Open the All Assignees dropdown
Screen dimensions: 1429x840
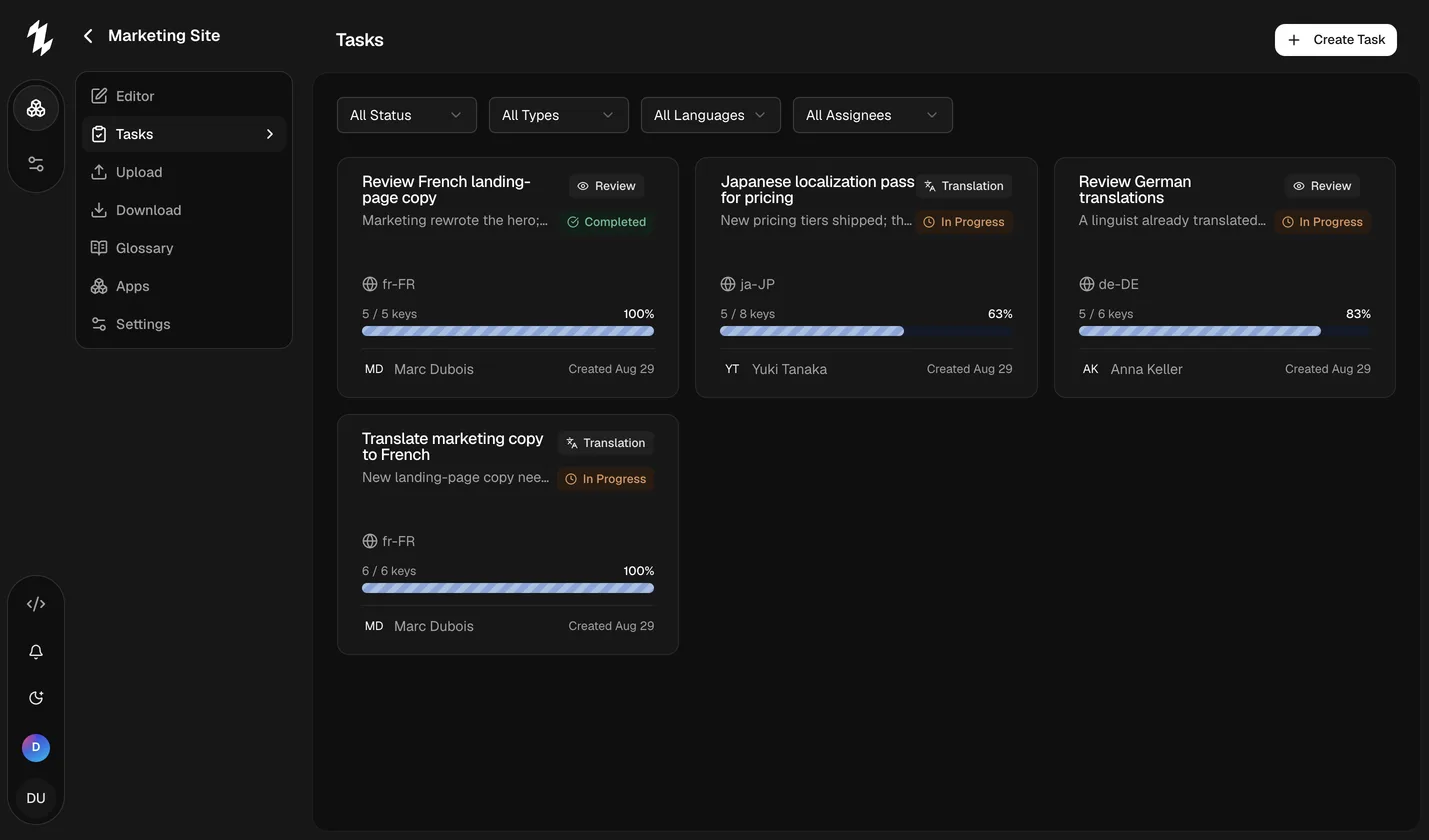coord(873,115)
